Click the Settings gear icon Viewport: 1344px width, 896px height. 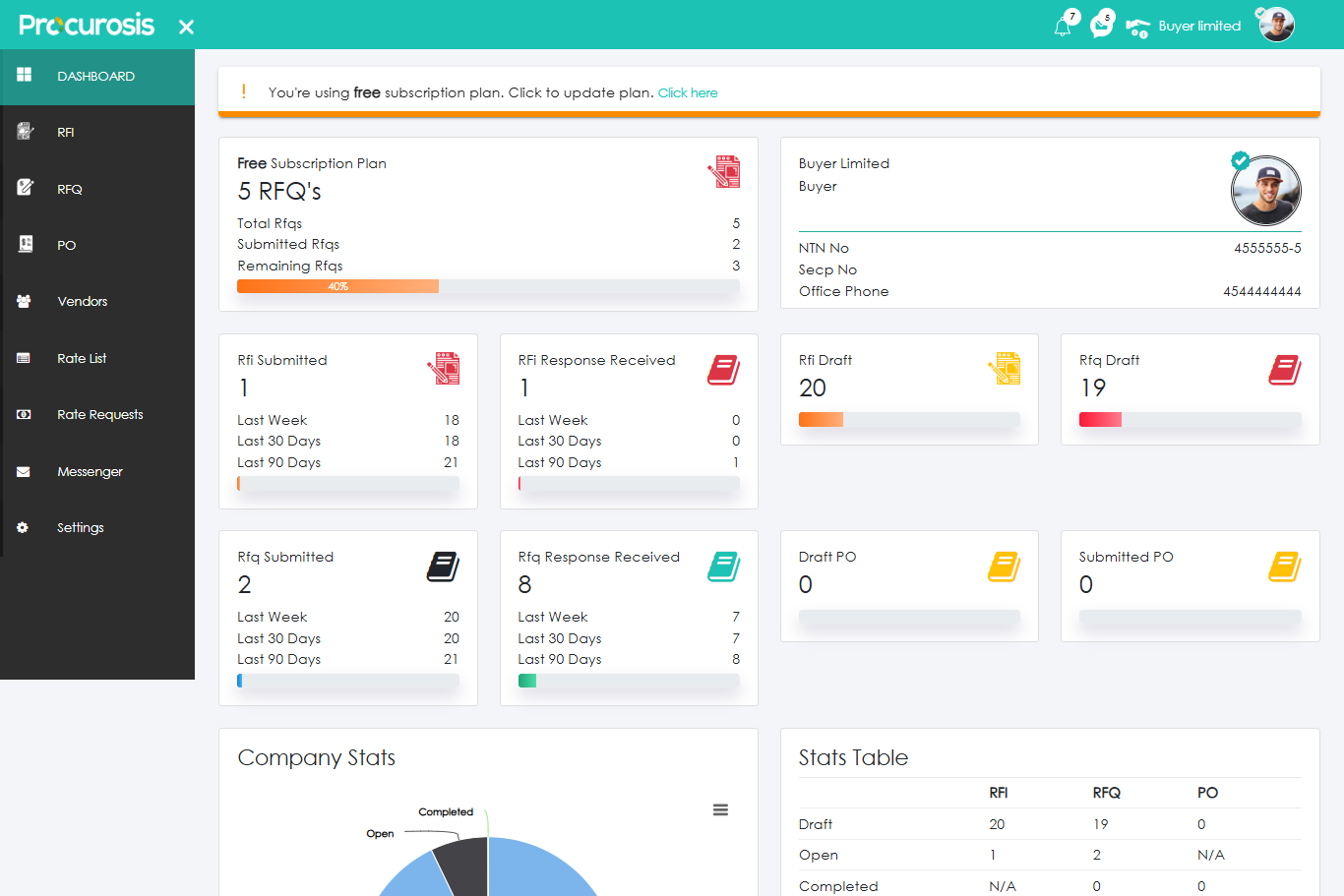[24, 528]
